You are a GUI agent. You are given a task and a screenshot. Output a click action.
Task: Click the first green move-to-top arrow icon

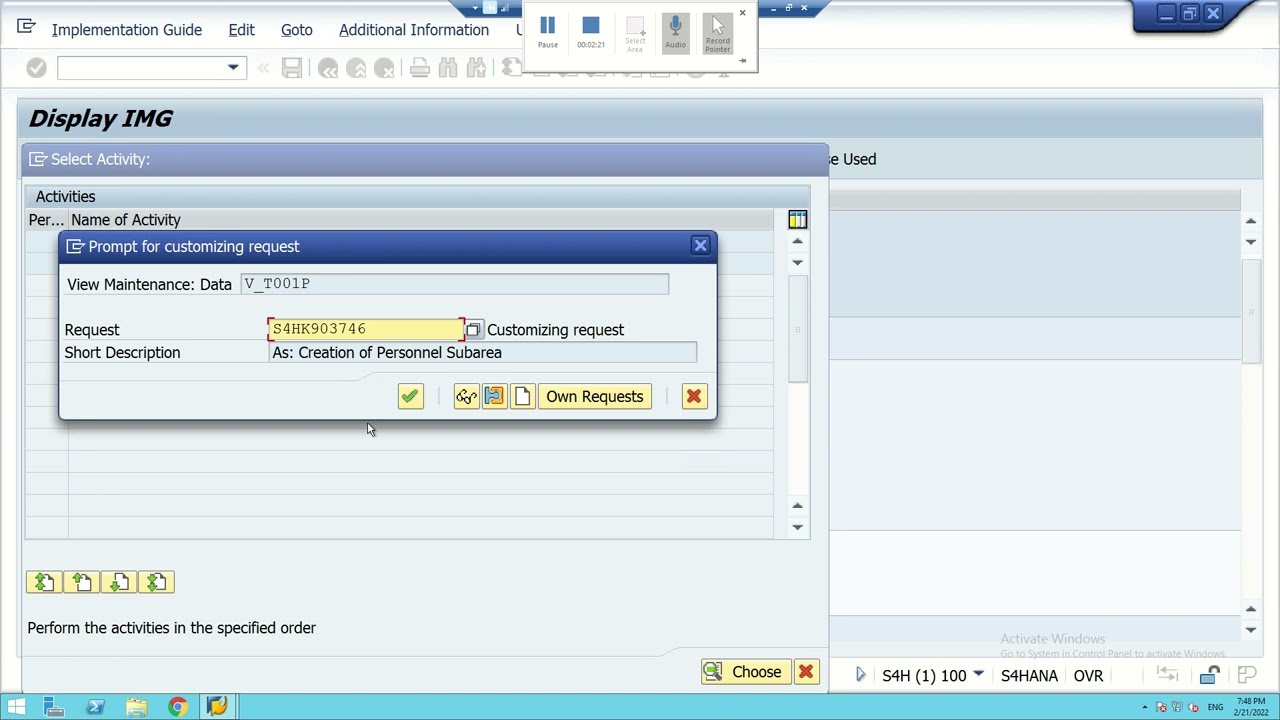point(44,582)
